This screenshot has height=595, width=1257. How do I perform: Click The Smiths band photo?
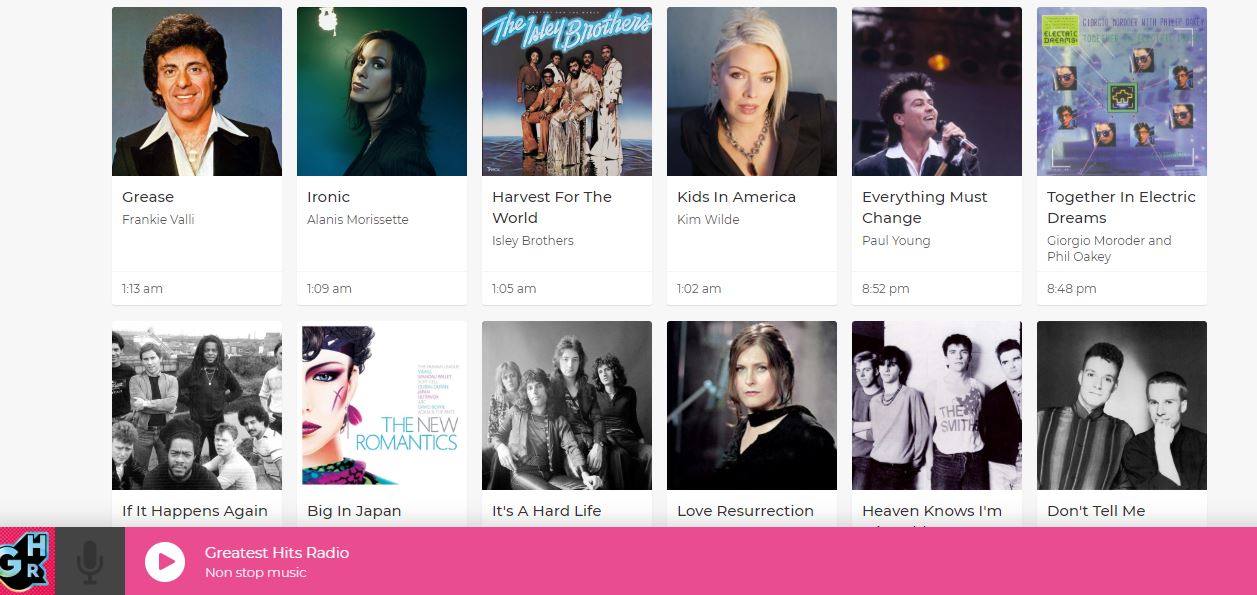[x=937, y=405]
